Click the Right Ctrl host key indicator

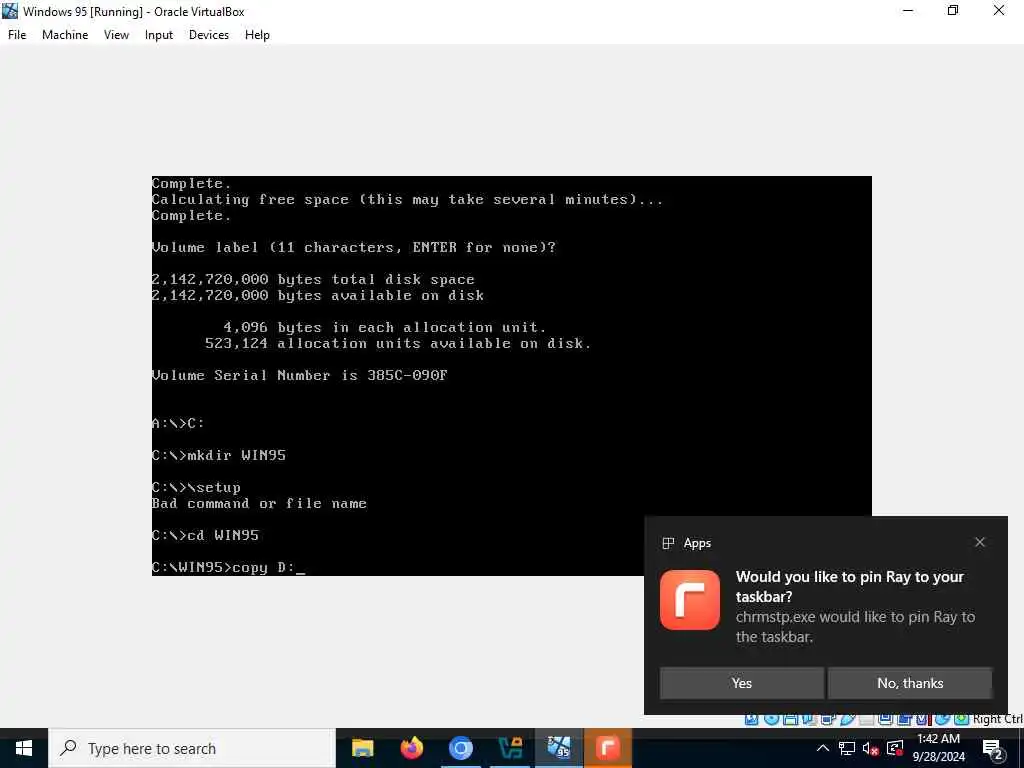[x=997, y=719]
